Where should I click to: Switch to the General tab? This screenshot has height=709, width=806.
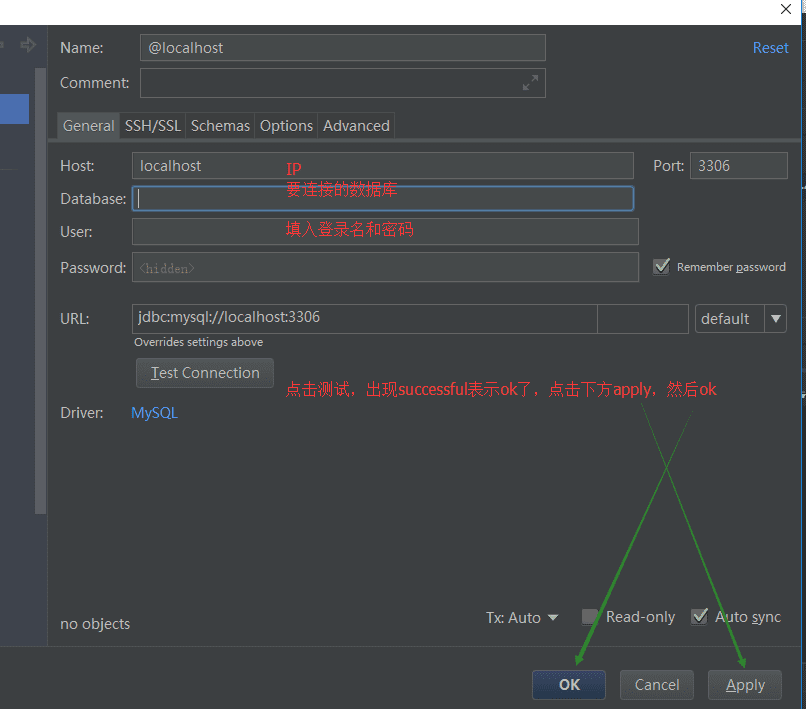88,126
